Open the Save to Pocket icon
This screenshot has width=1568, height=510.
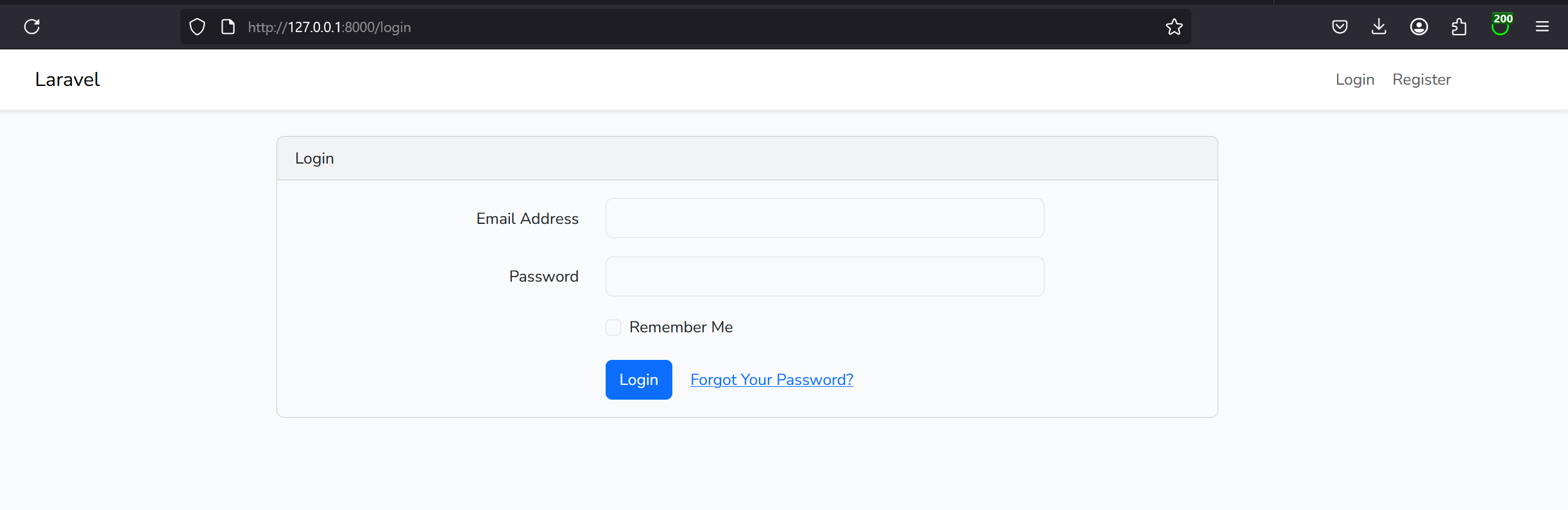(x=1340, y=27)
